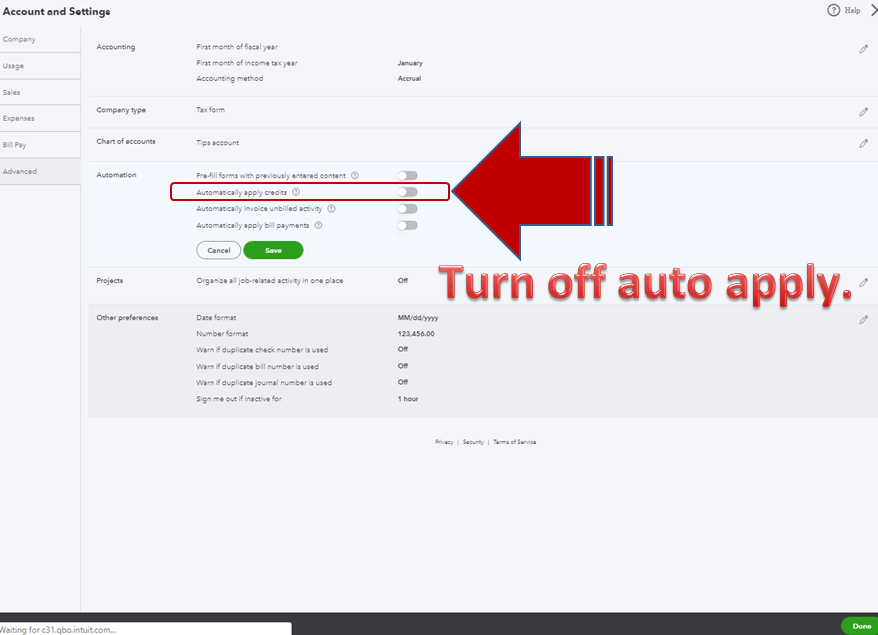Click the January tax year value
Image resolution: width=878 pixels, height=635 pixels.
[410, 63]
